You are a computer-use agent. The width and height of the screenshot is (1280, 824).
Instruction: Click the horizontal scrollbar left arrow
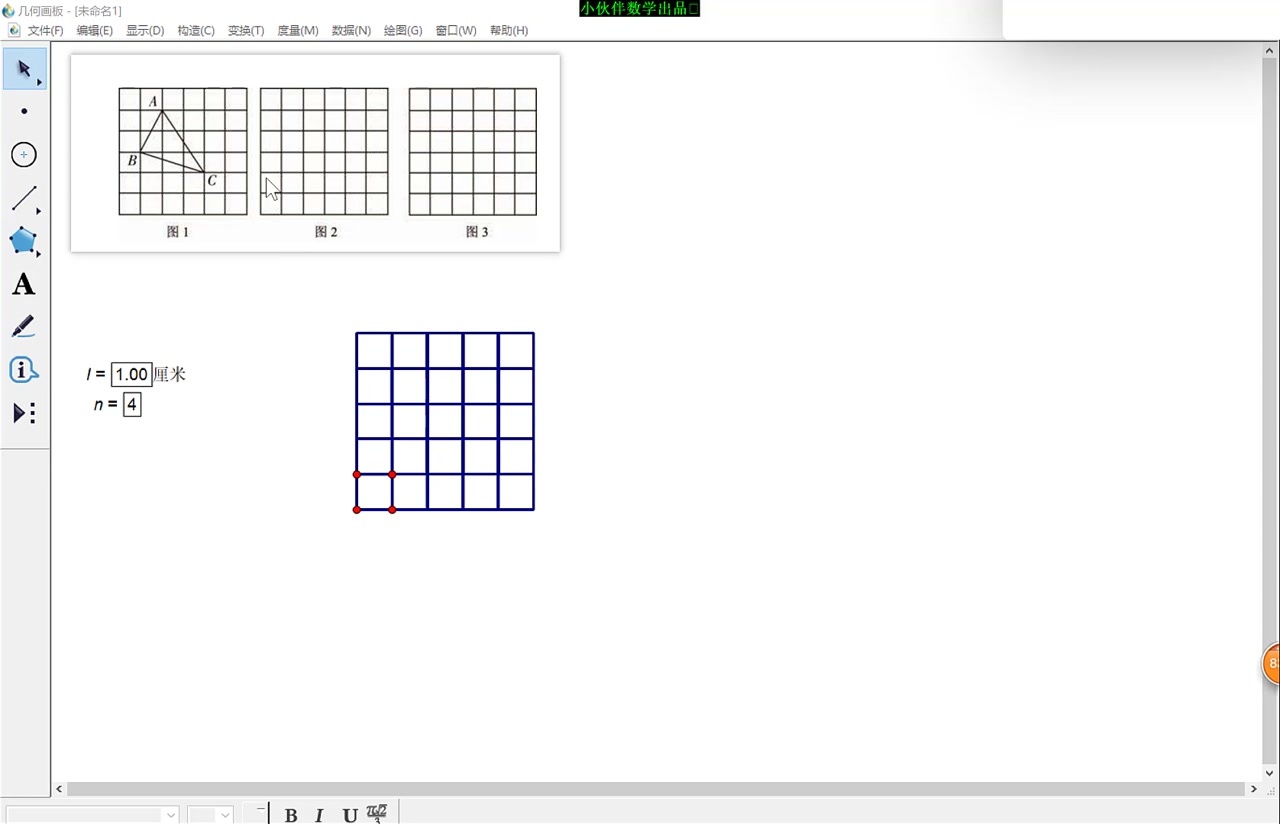(x=59, y=789)
